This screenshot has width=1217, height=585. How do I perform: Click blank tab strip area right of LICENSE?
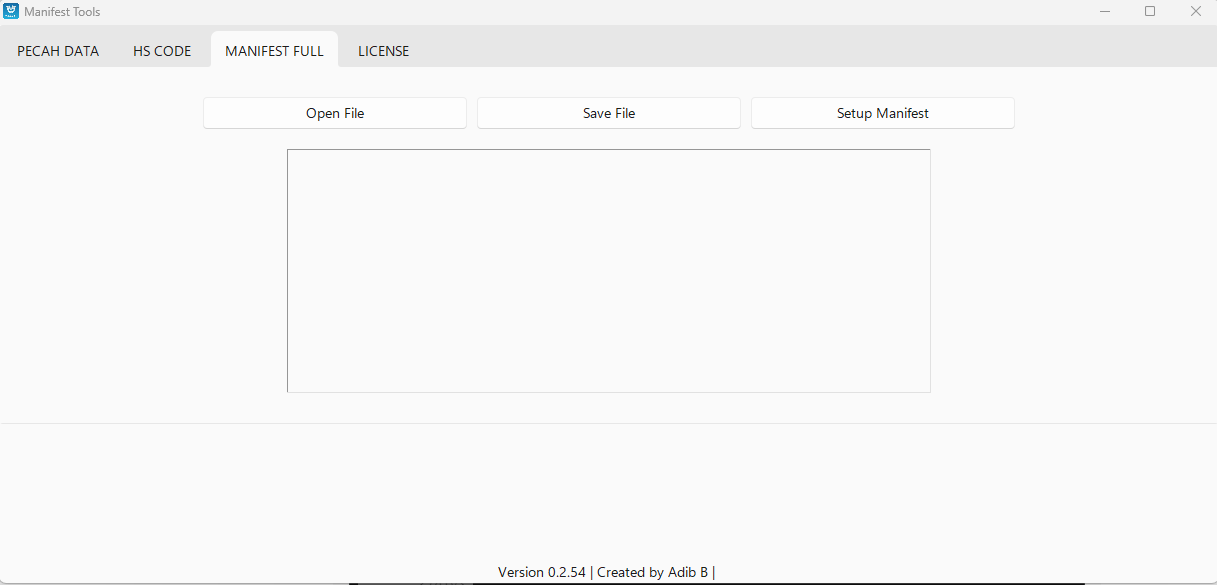point(800,48)
